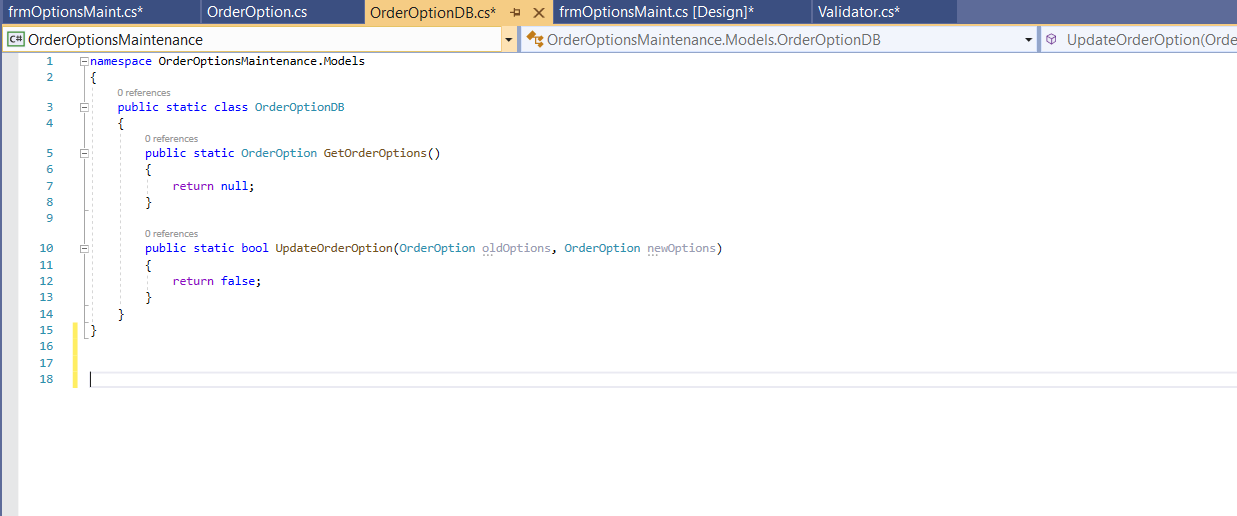Click '0 references' above GetOrderOptions method
This screenshot has width=1237, height=516.
point(171,139)
